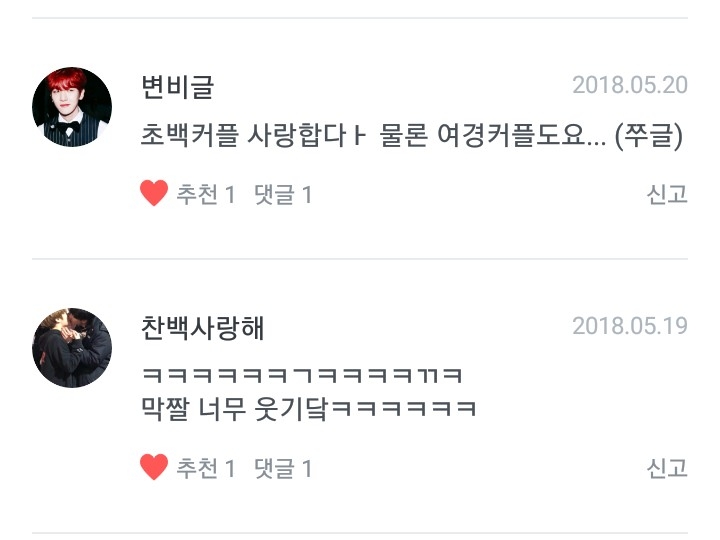Report 찬백사랑해's comment via 신고
The height and width of the screenshot is (540, 720).
coord(667,468)
